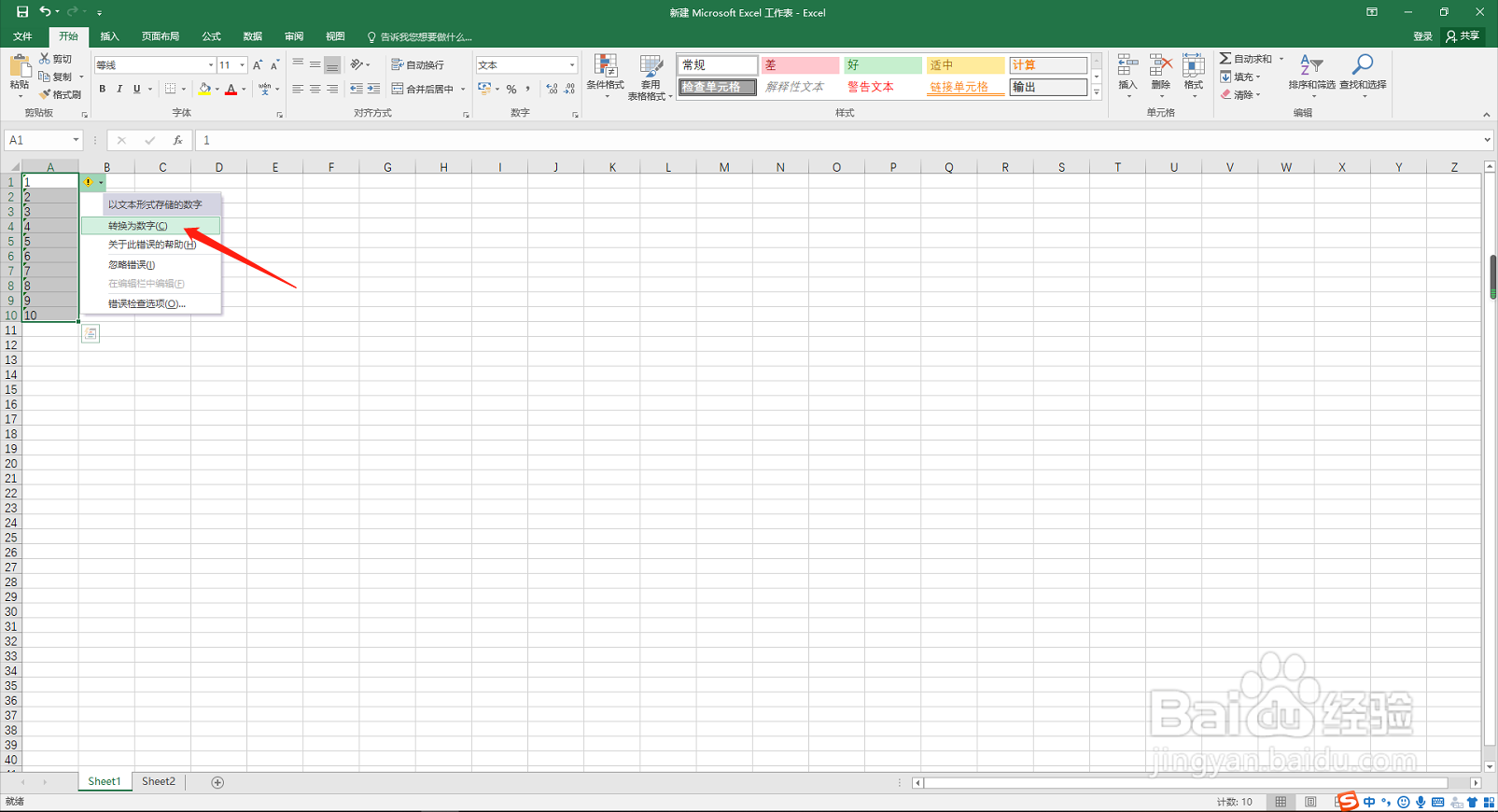The height and width of the screenshot is (812, 1498).
Task: Toggle middle vertical alignment
Action: [315, 64]
